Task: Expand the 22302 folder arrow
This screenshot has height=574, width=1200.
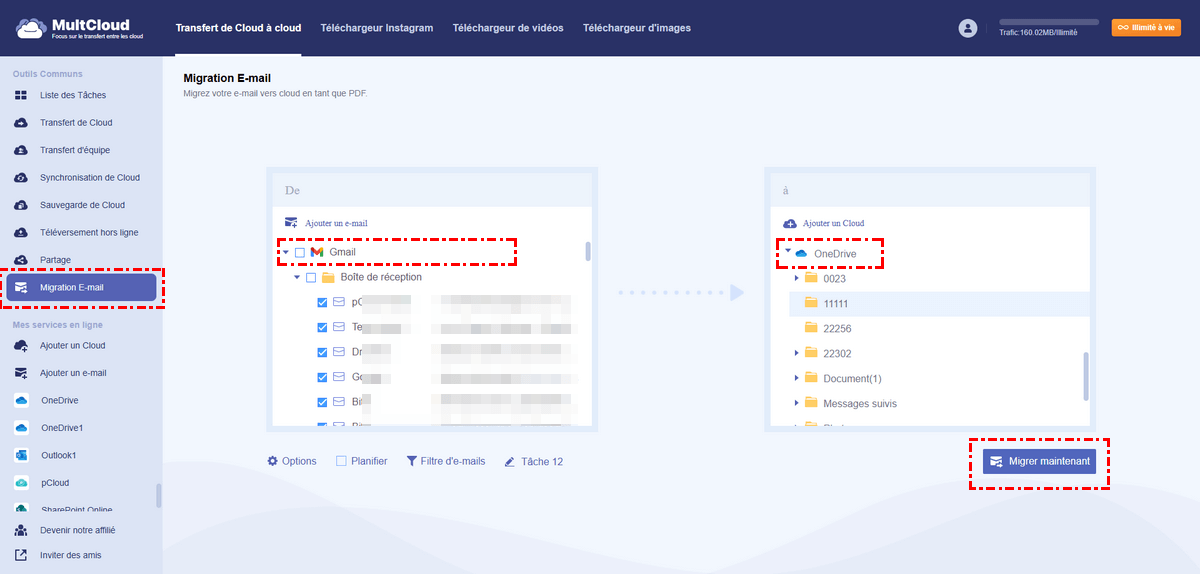Action: point(797,353)
